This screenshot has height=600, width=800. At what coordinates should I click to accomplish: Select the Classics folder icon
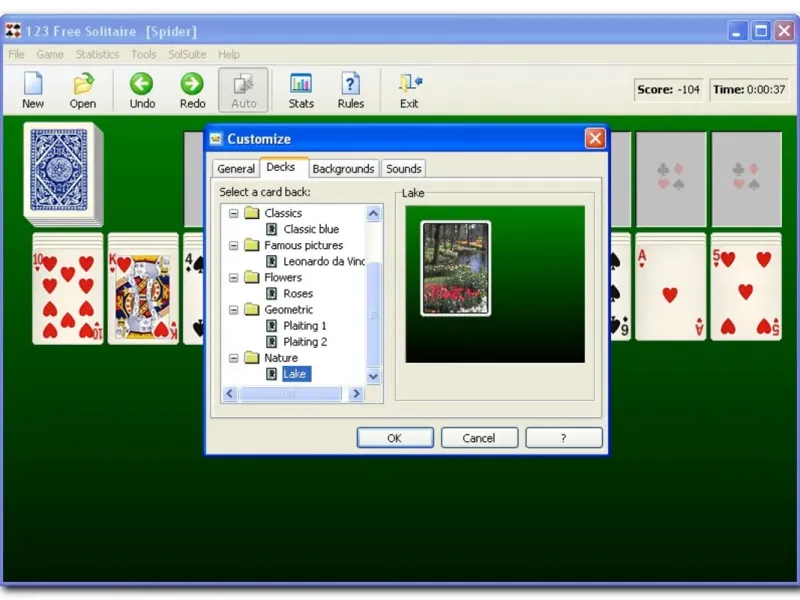tap(252, 213)
